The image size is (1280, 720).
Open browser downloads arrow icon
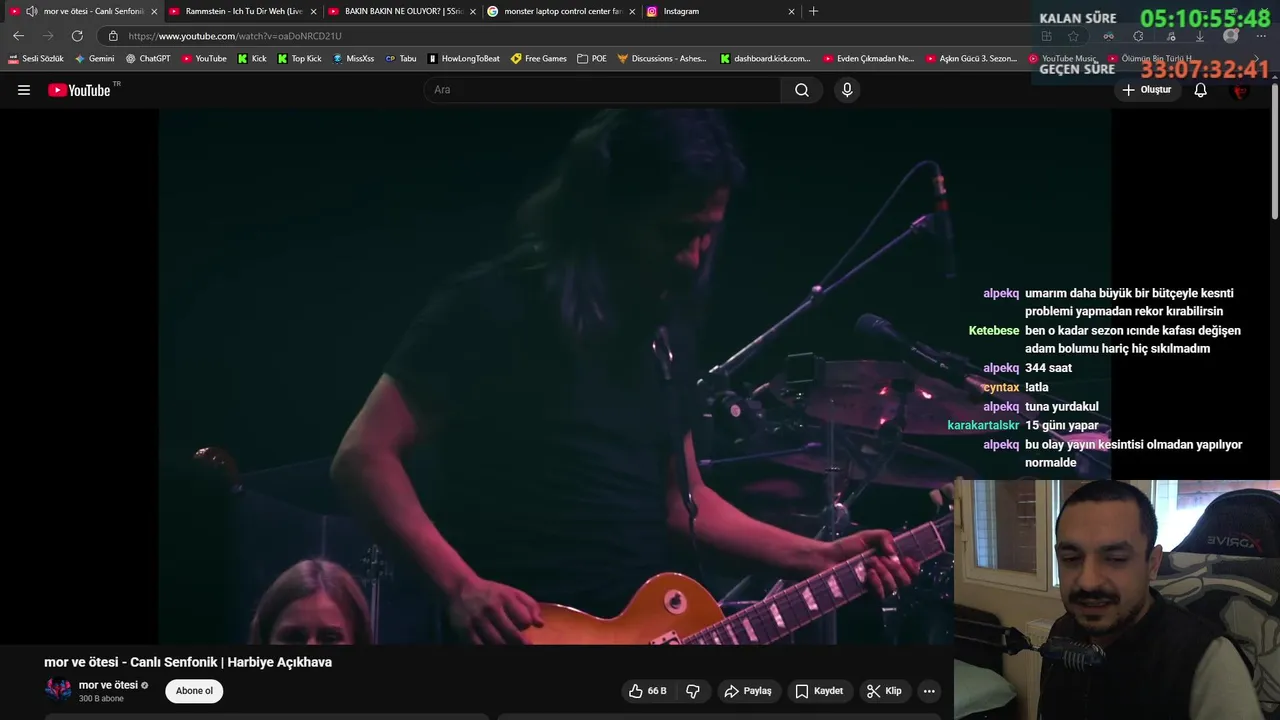[1200, 36]
